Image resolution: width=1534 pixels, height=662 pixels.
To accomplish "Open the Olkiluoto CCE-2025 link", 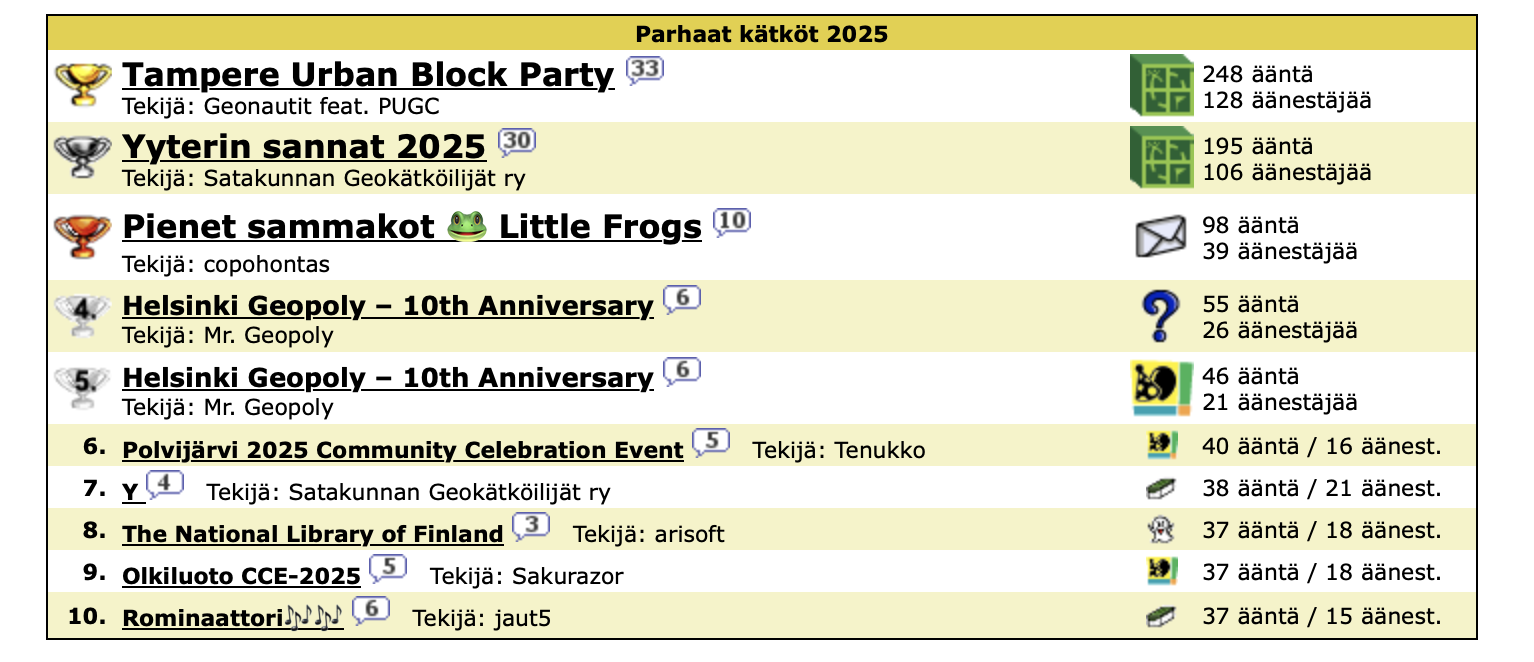I will [x=241, y=576].
